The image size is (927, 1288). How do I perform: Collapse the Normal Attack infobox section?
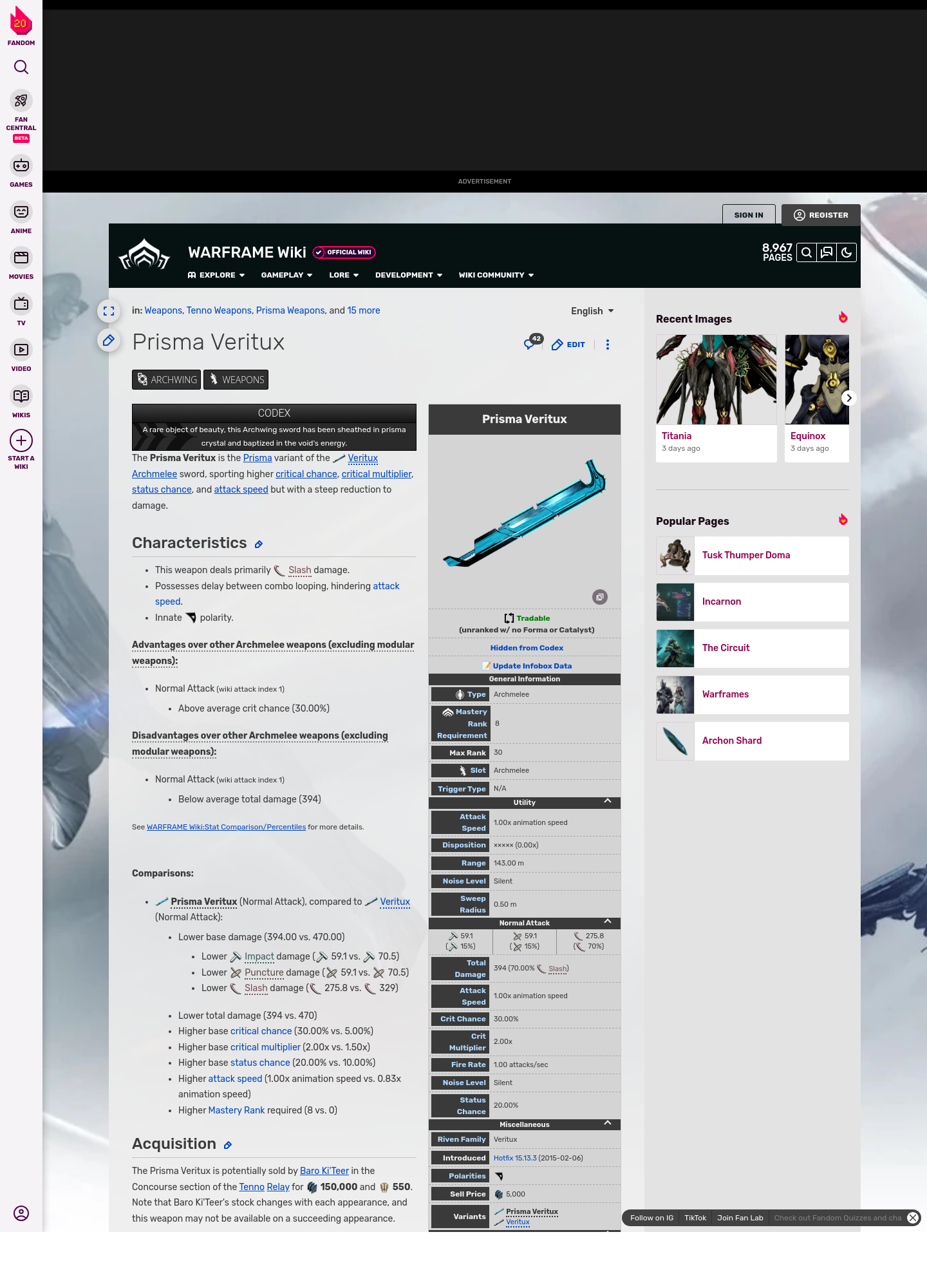[x=607, y=922]
